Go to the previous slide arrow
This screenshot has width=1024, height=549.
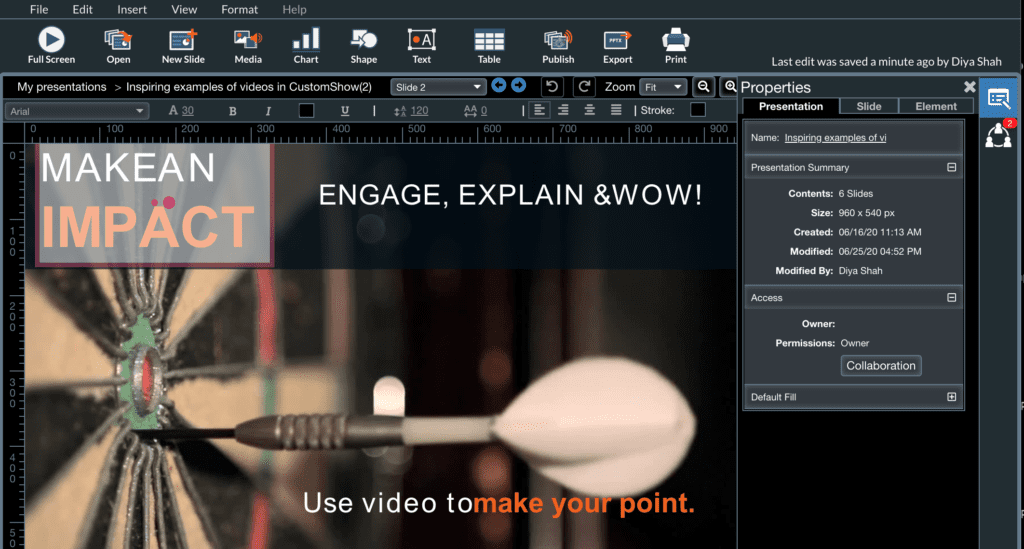tap(499, 86)
